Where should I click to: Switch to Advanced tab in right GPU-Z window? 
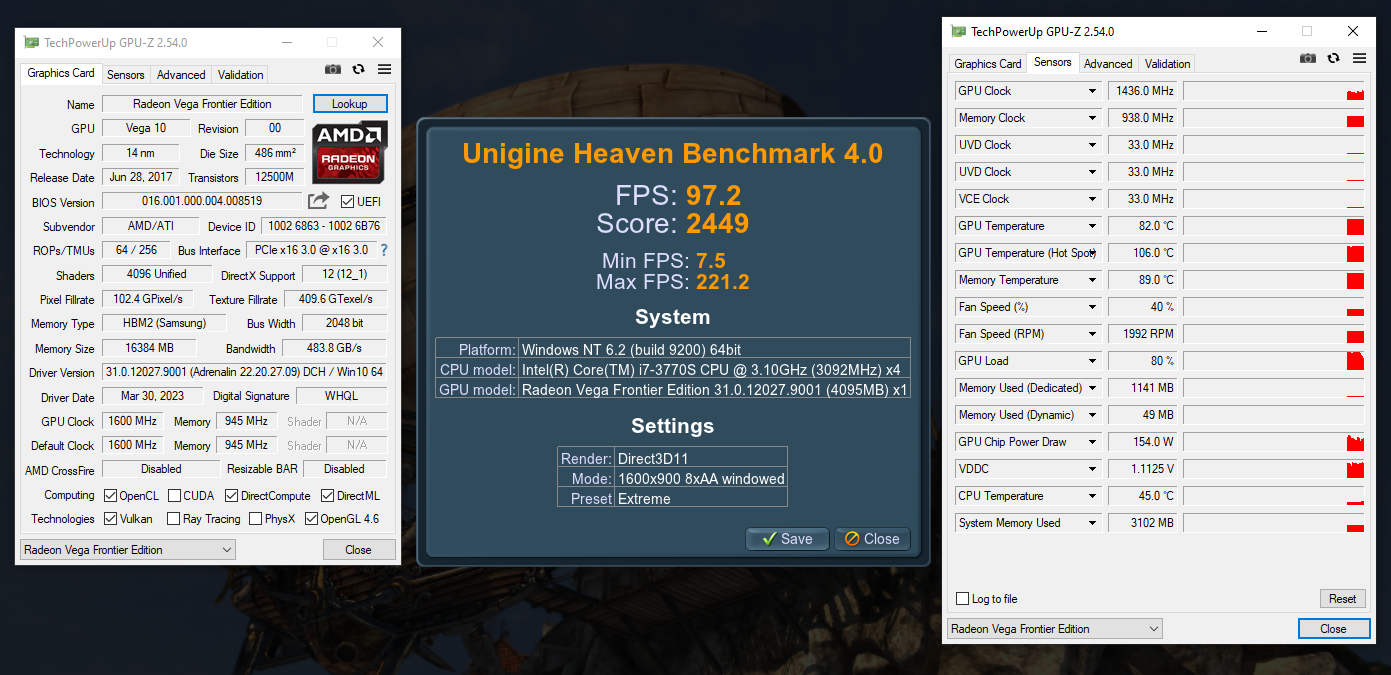click(x=1108, y=64)
